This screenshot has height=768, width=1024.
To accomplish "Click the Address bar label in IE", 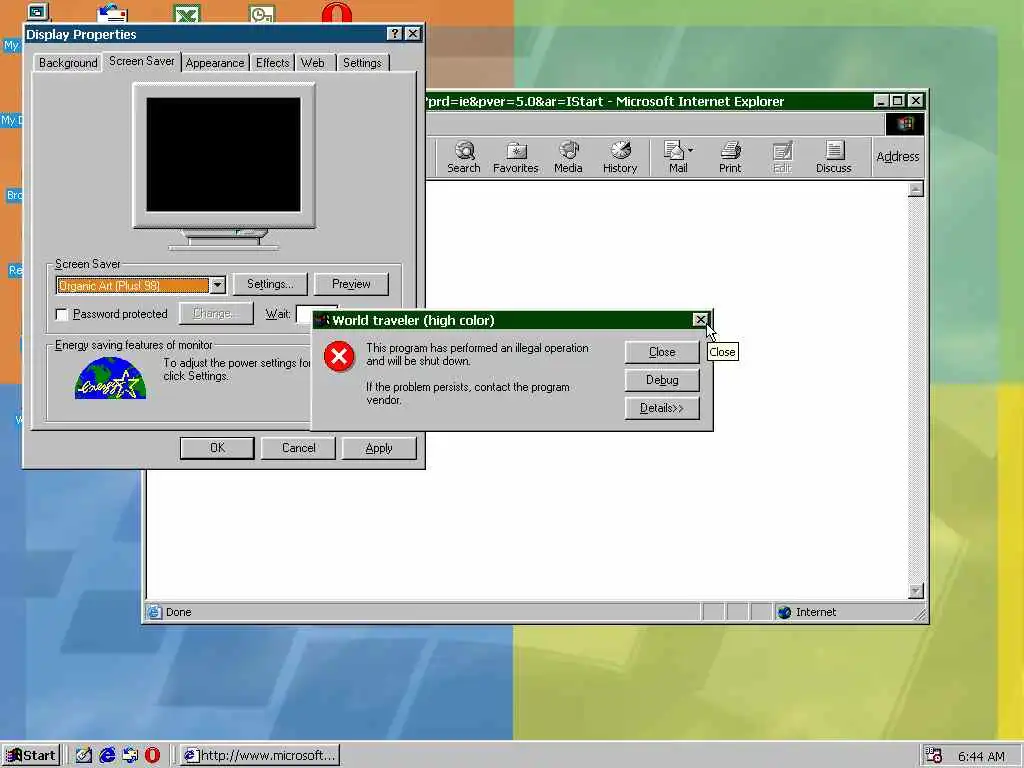I will (897, 157).
